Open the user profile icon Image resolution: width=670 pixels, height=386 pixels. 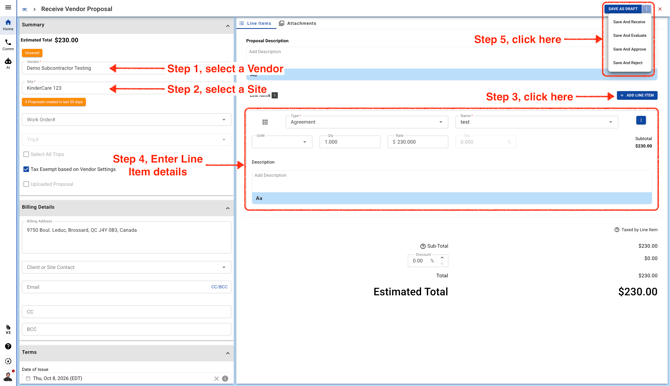[8, 377]
